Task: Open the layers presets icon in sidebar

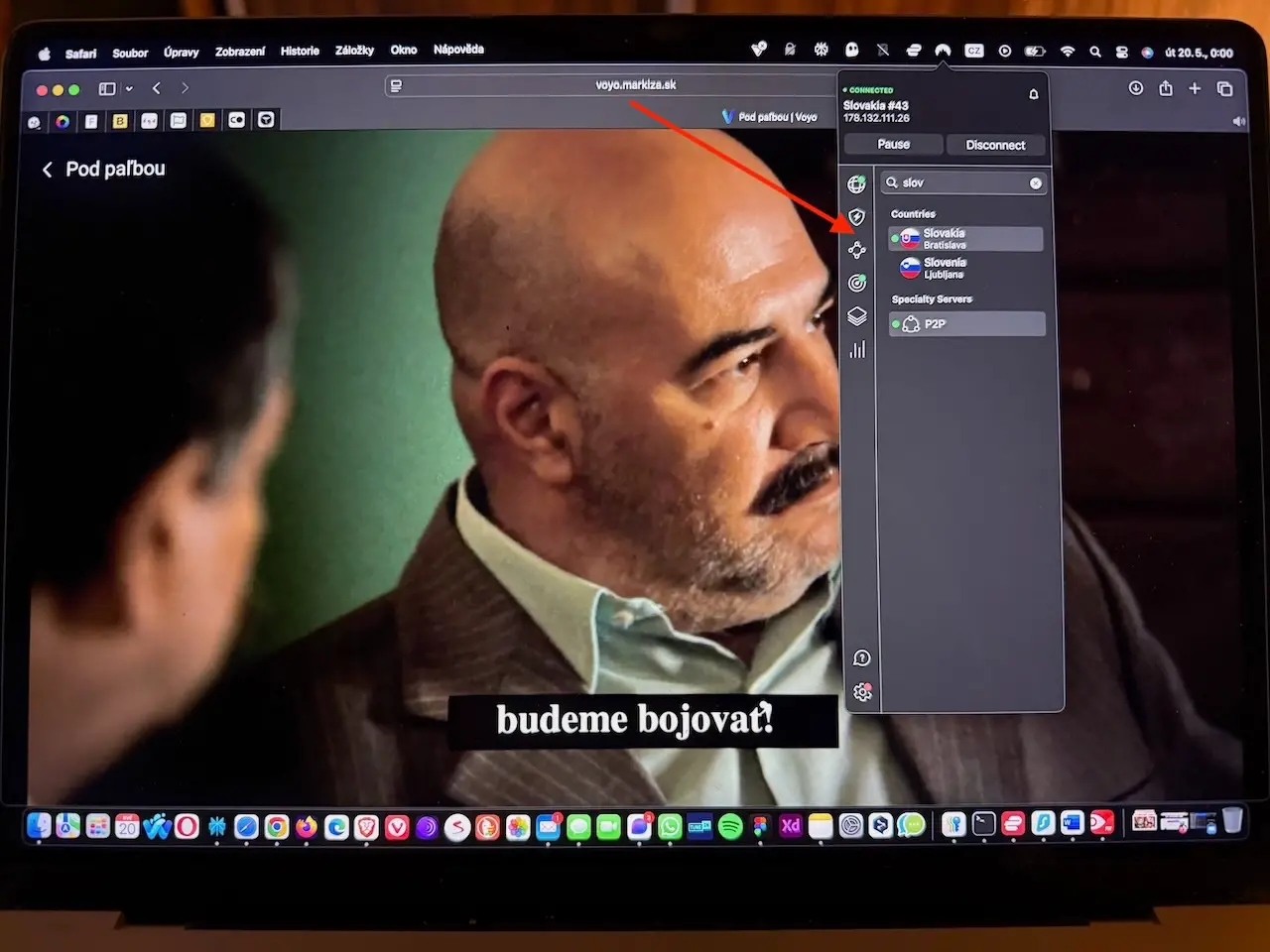Action: (857, 316)
